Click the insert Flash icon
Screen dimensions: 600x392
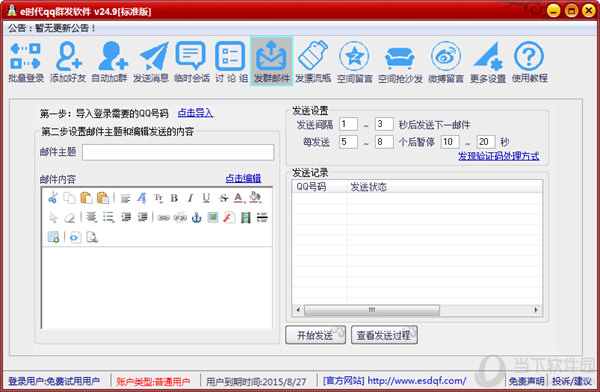click(x=229, y=217)
